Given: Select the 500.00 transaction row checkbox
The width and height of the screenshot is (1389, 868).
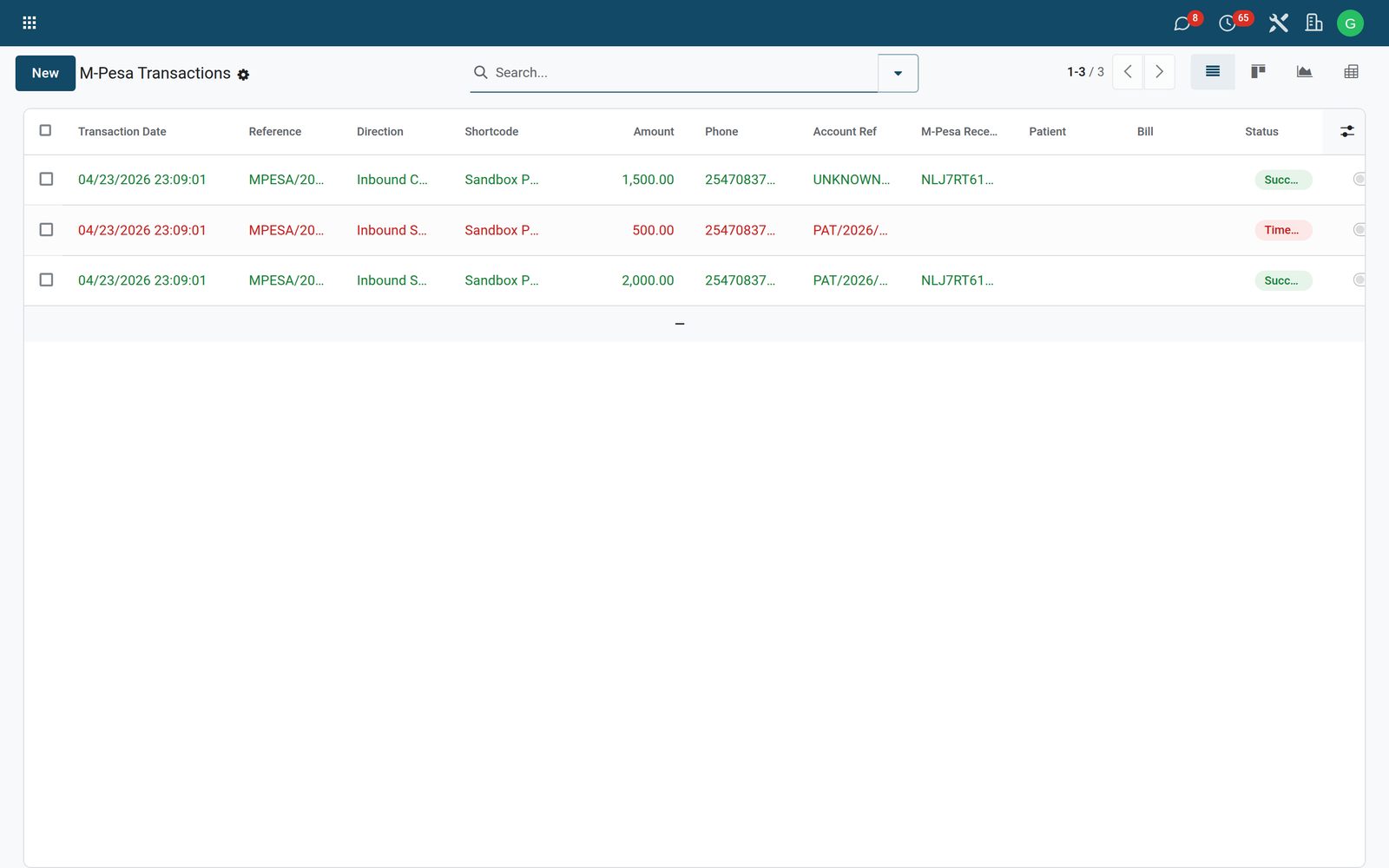Looking at the screenshot, I should click(x=46, y=230).
